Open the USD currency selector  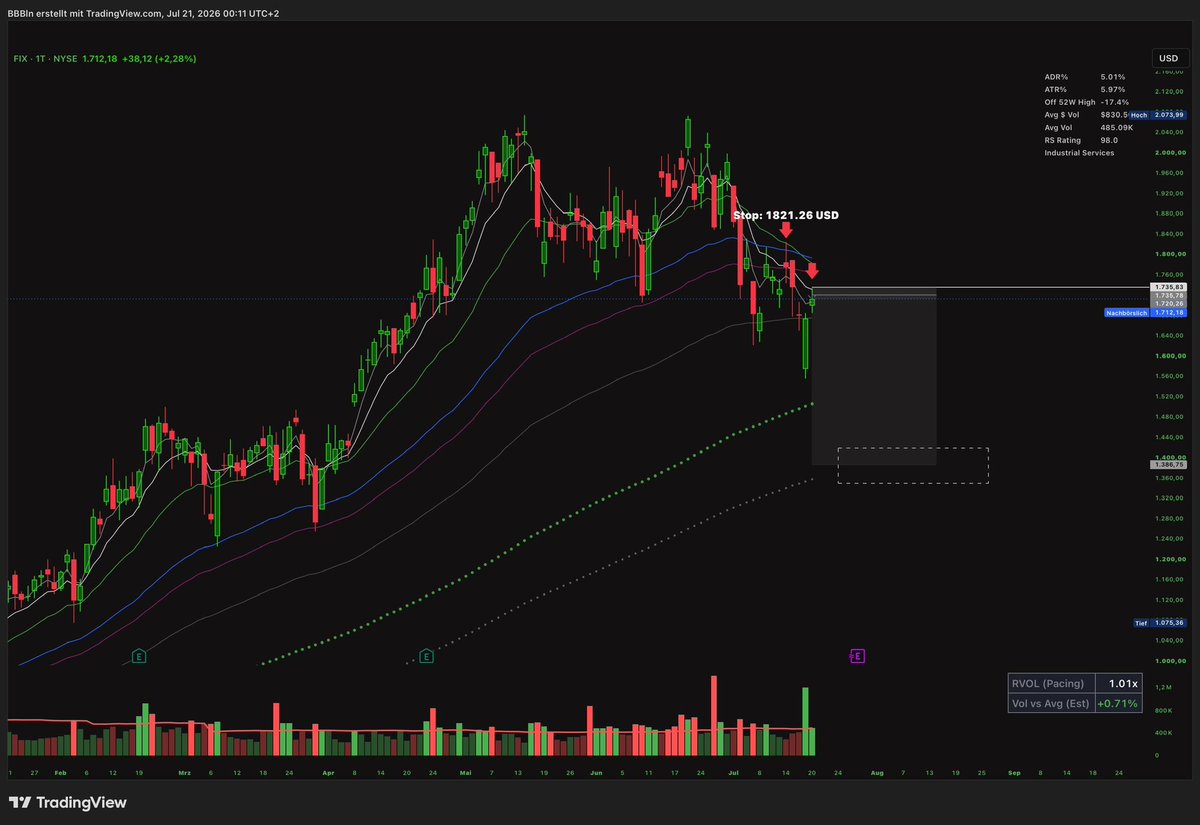click(1167, 59)
